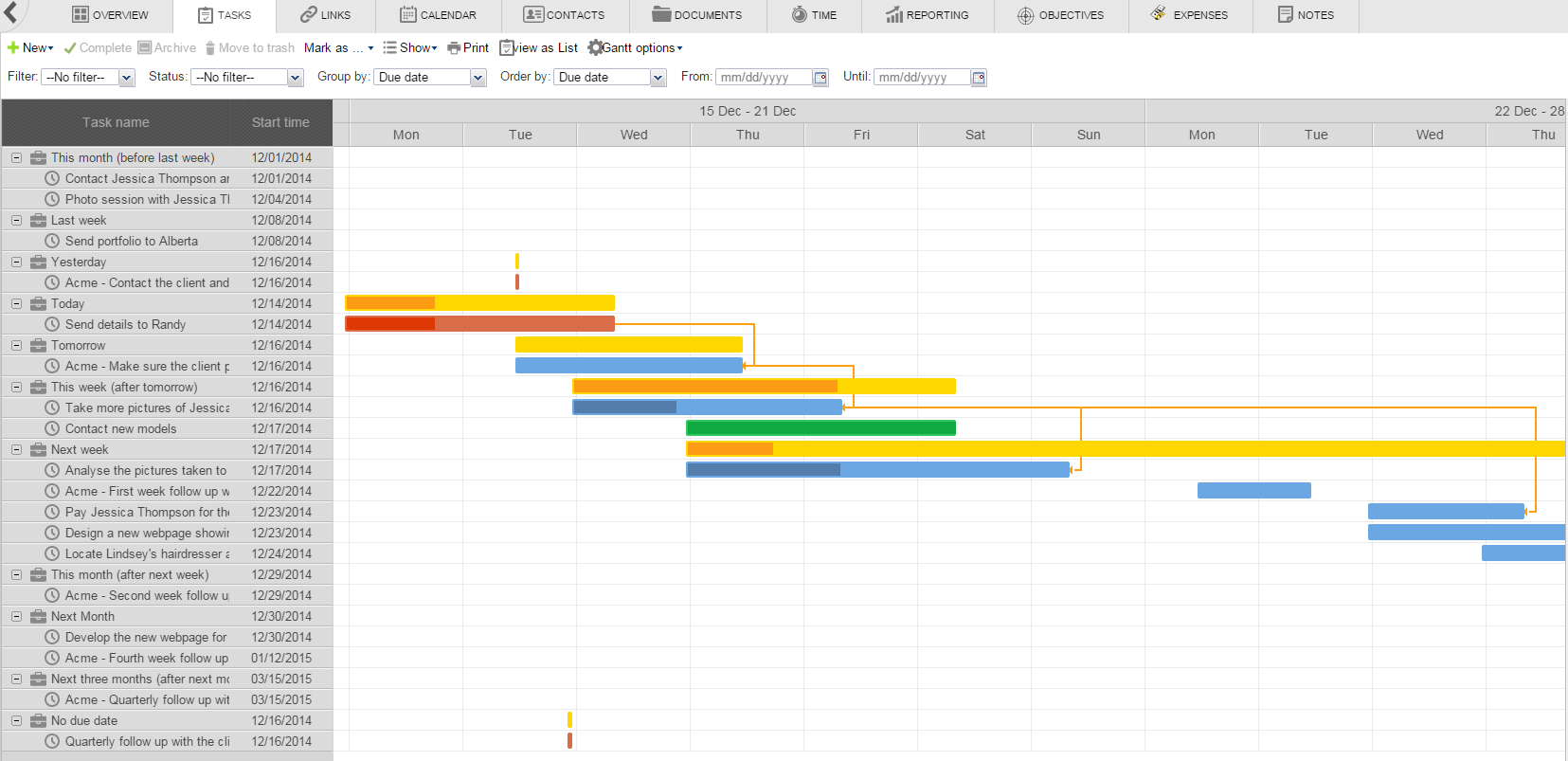Click briefcase icon next to Tomorrow group
Image resolution: width=1568 pixels, height=761 pixels.
38,345
